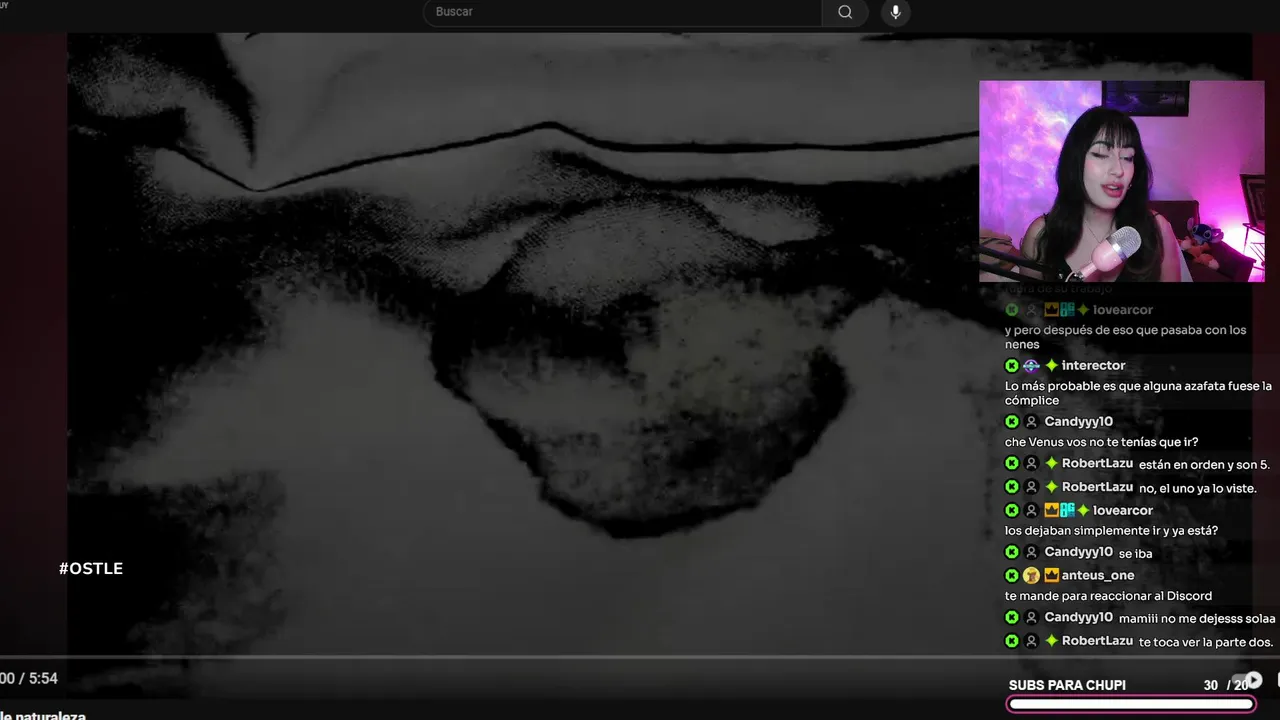Click the emoji avatar beside anteus_one
Viewport: 1280px width, 720px height.
pyautogui.click(x=1031, y=575)
